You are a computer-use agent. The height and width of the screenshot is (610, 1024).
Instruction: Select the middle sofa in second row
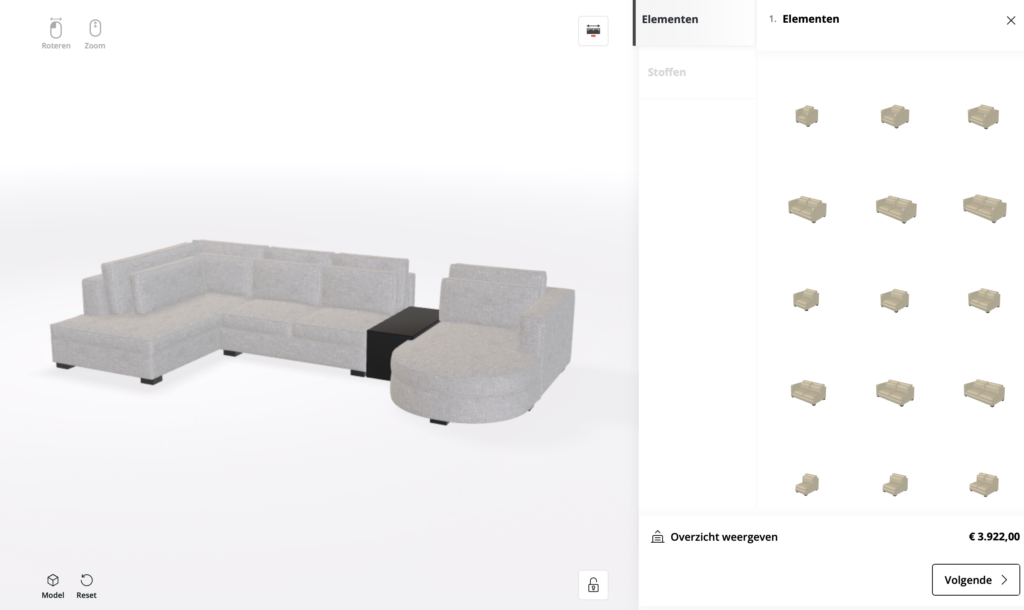(896, 209)
